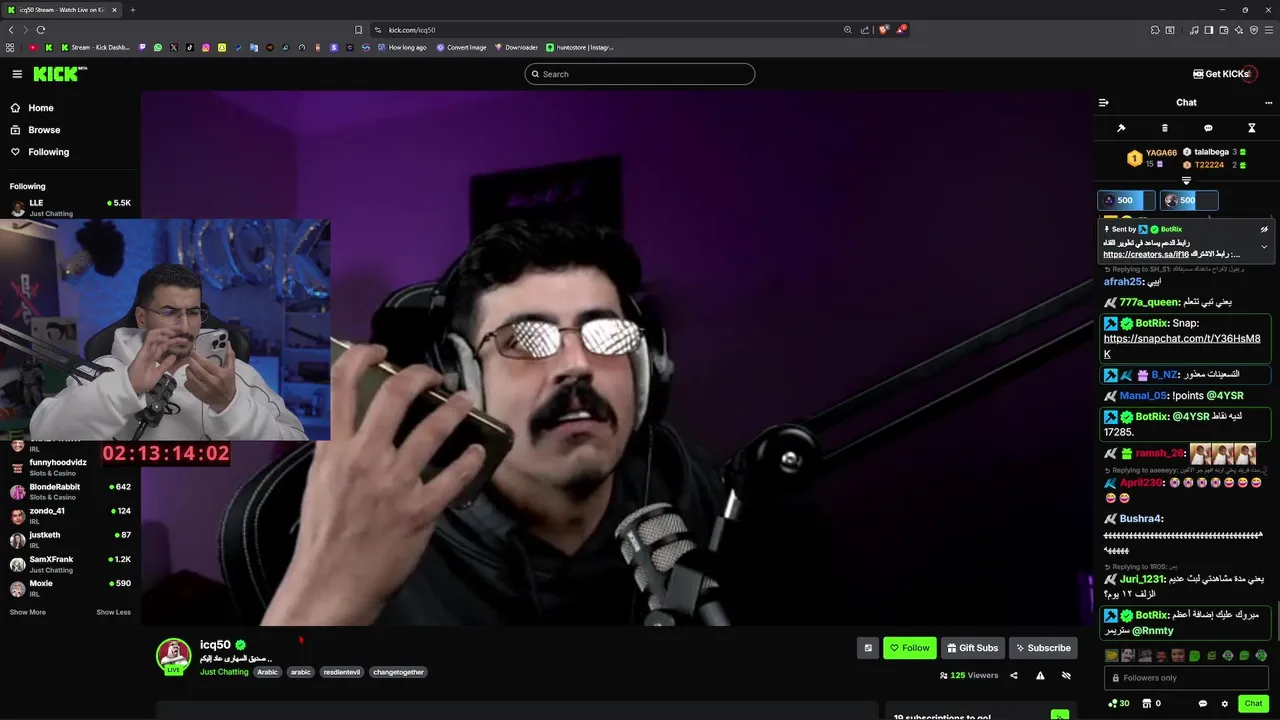1280x720 pixels.
Task: Open the shop icon showing 0
Action: pos(1152,703)
